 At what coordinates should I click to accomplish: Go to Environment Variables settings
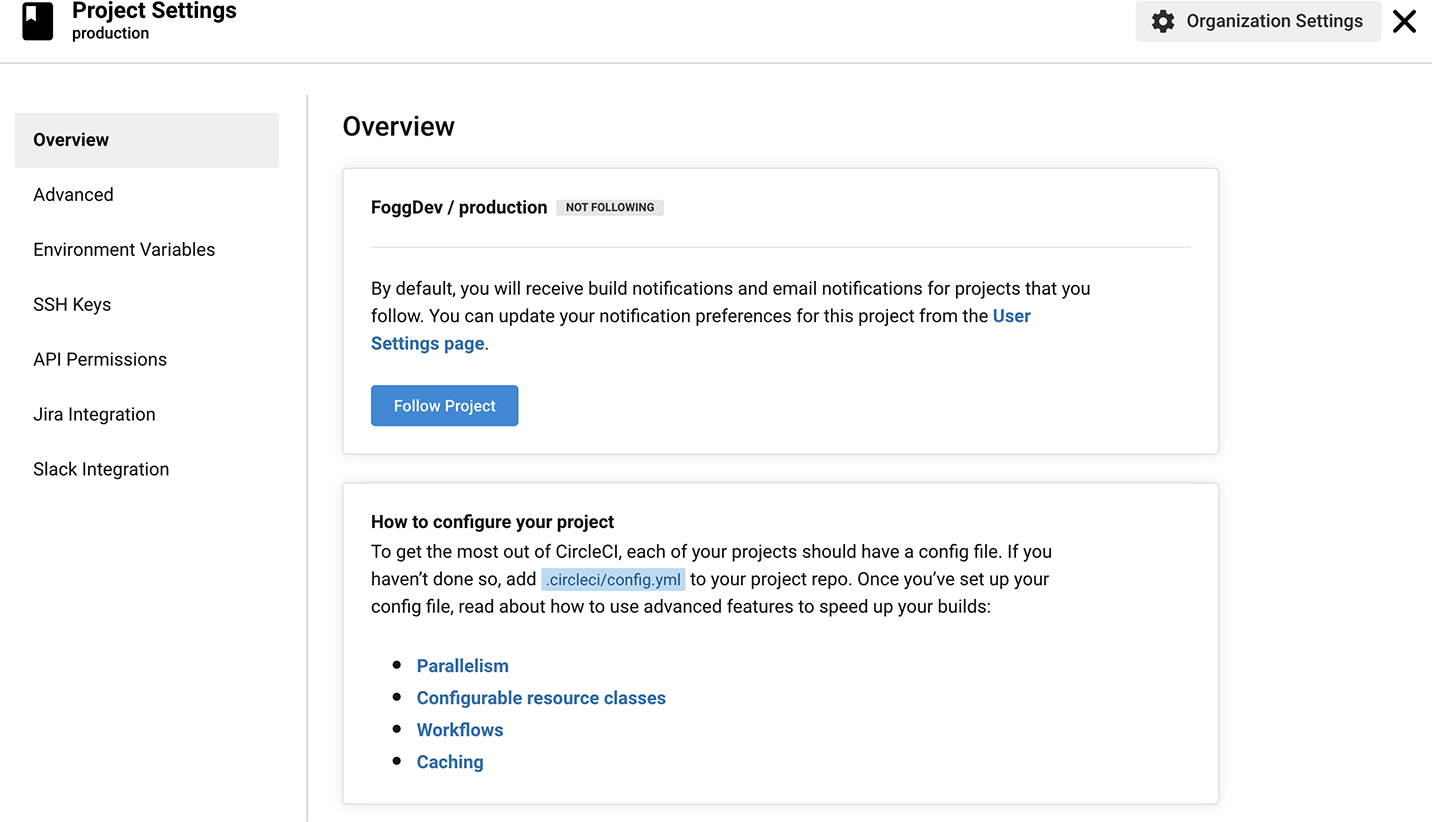tap(124, 250)
